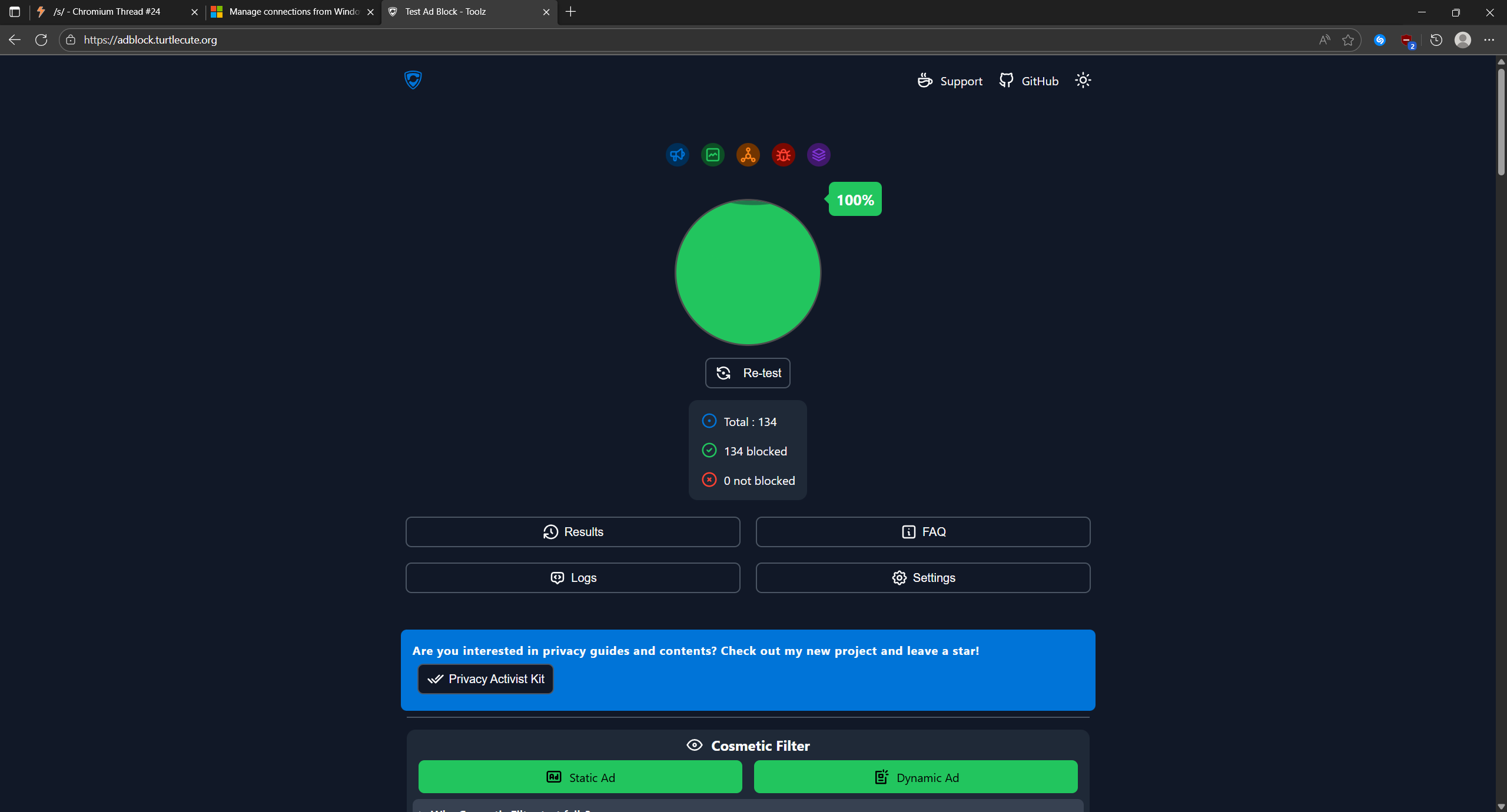Open the tab actions menu

point(15,12)
